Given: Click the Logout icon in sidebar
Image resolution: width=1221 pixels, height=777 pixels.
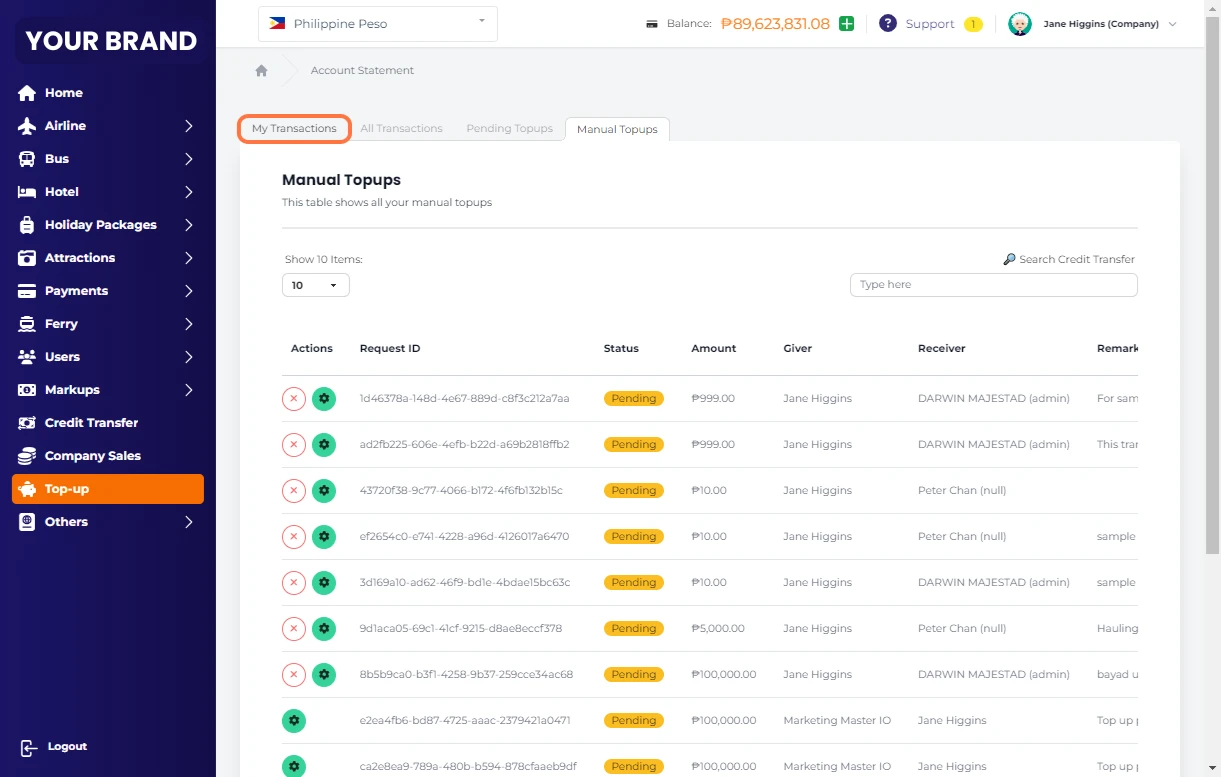Looking at the screenshot, I should point(29,748).
